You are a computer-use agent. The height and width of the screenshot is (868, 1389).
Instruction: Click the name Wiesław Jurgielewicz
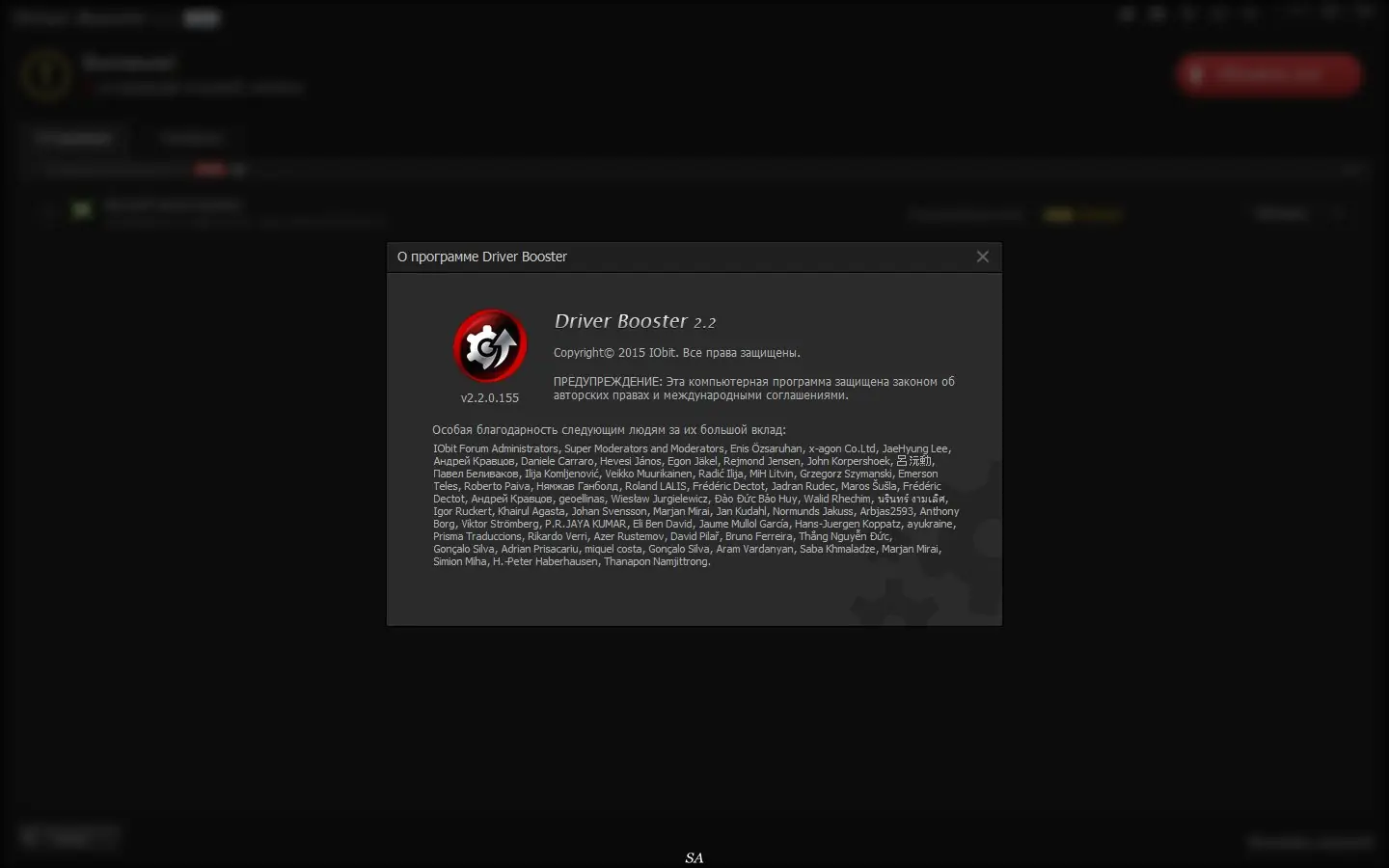click(x=660, y=499)
